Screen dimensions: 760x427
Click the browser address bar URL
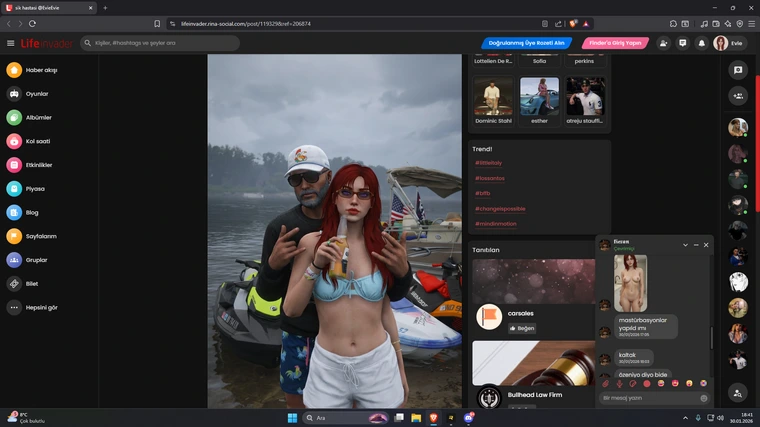[246, 24]
